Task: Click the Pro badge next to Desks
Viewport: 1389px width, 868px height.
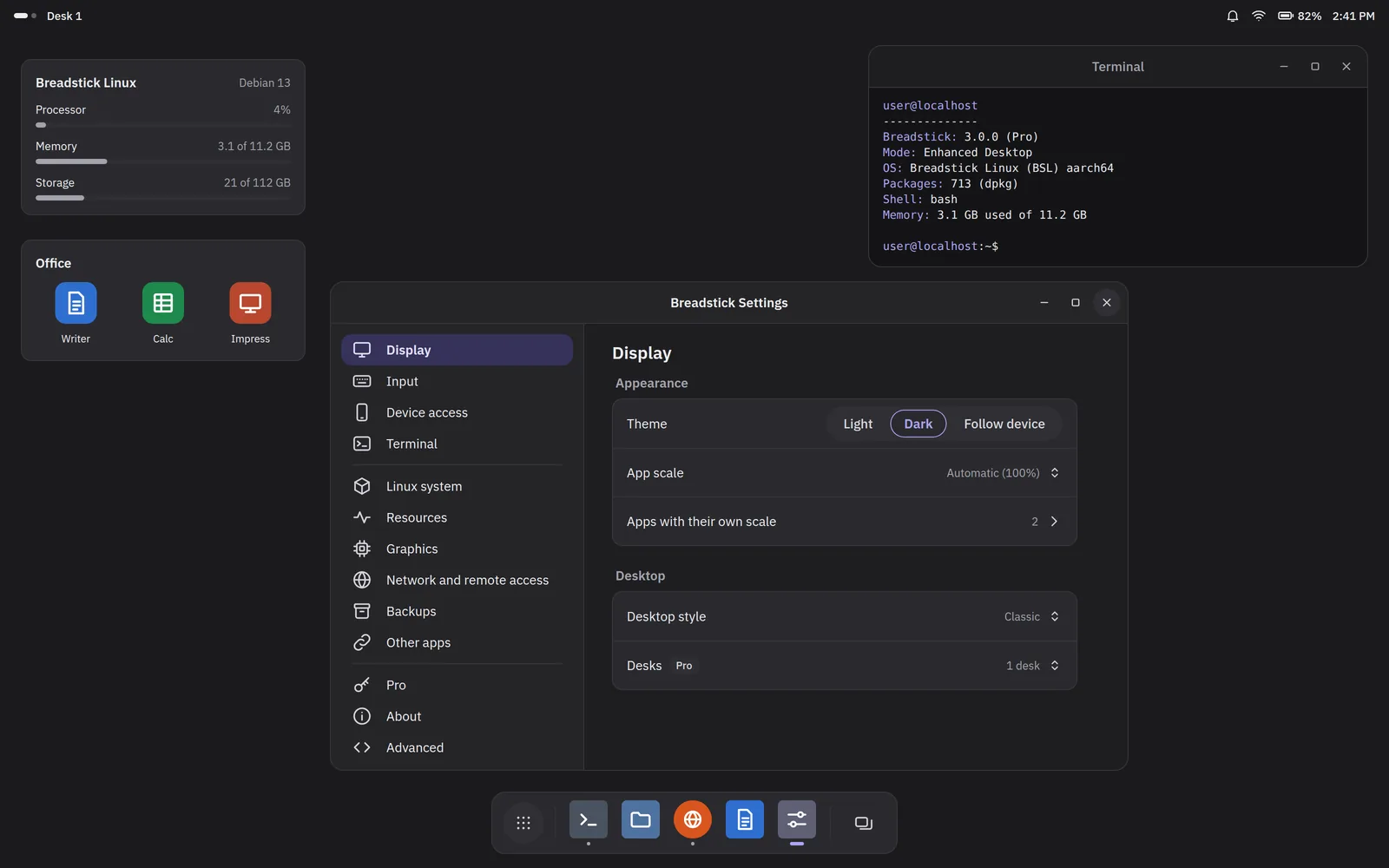Action: pyautogui.click(x=684, y=666)
